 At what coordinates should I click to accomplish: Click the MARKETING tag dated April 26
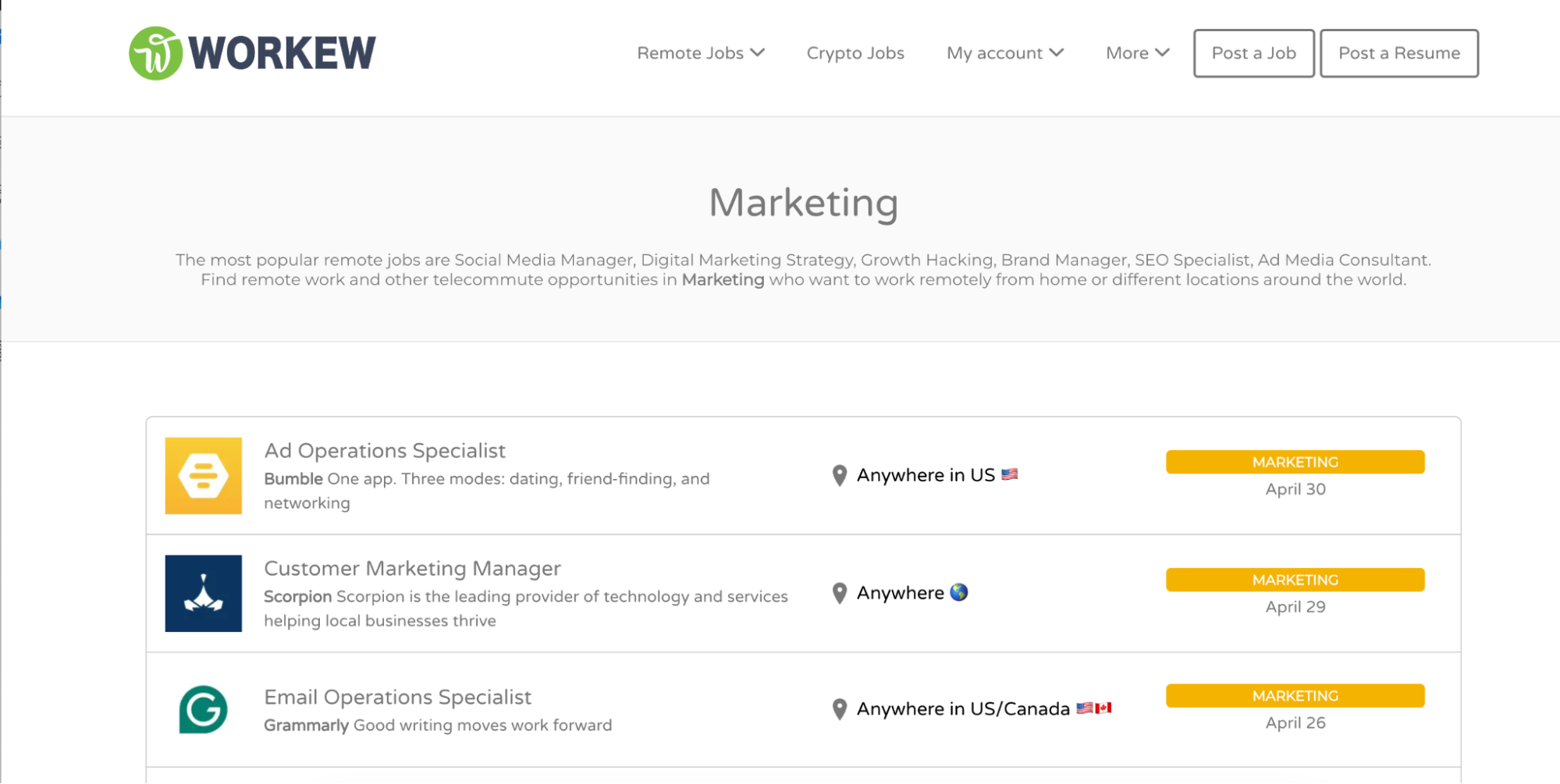[x=1295, y=696]
